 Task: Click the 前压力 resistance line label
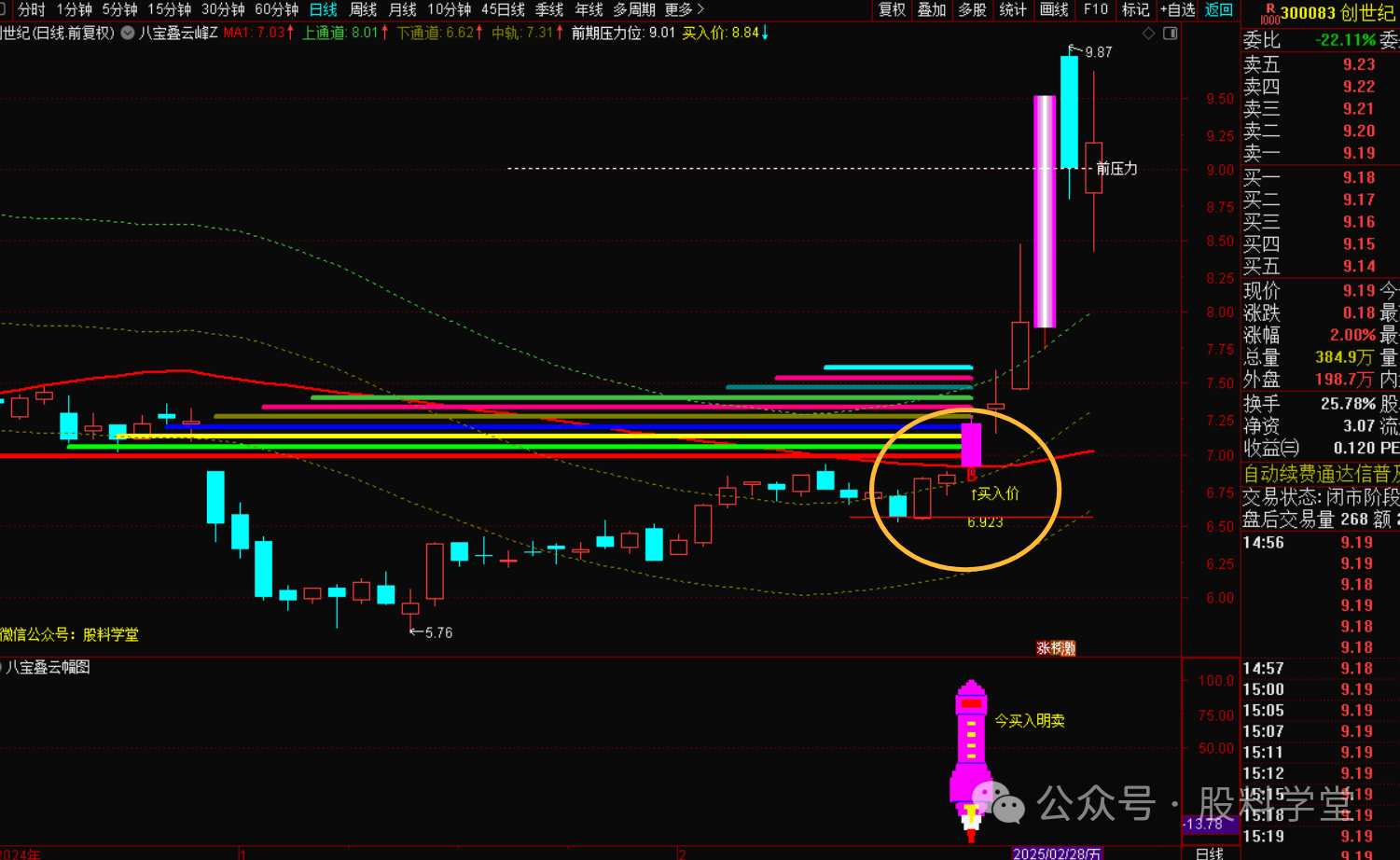tap(1116, 169)
